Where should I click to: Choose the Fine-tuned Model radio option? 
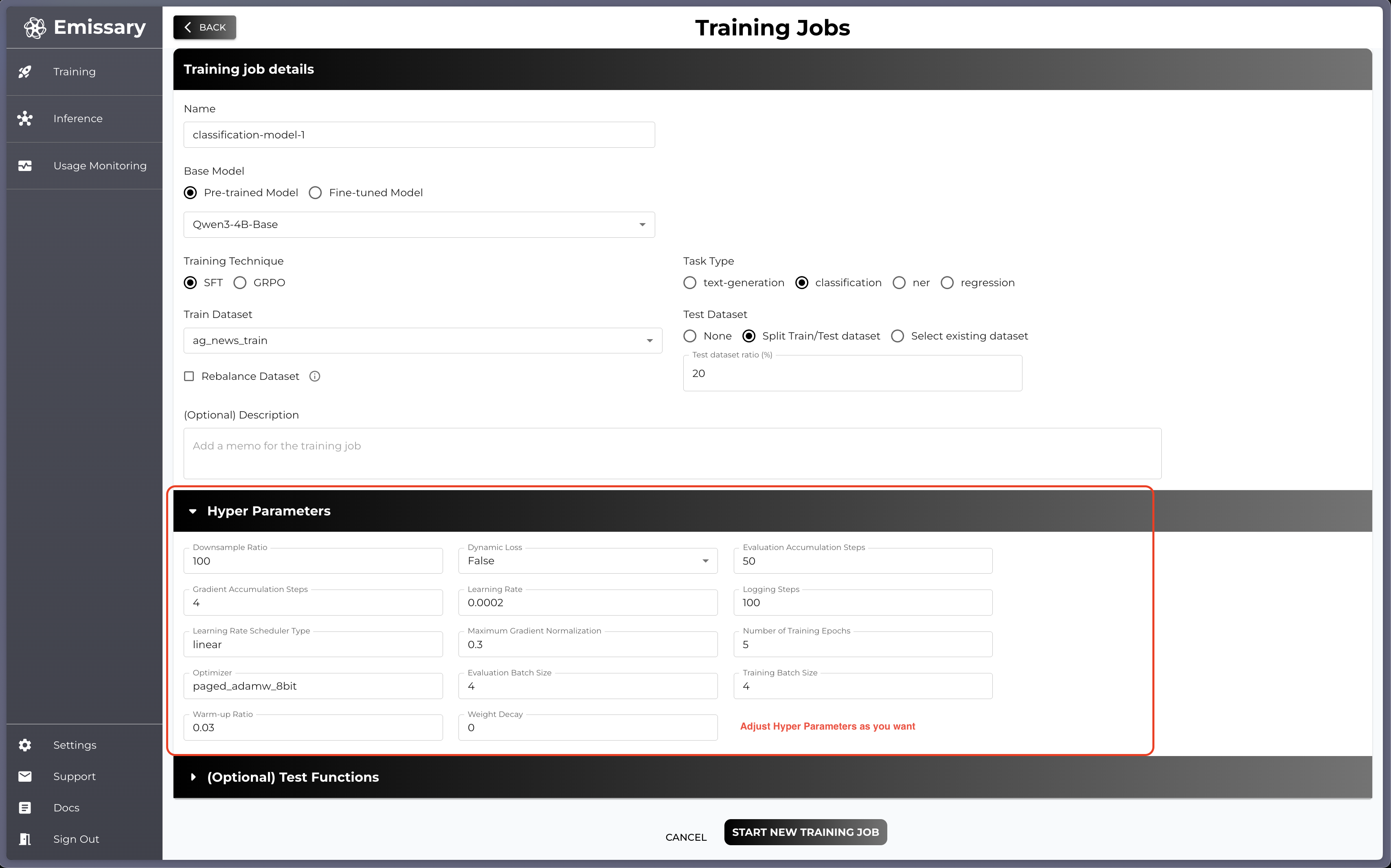point(315,193)
